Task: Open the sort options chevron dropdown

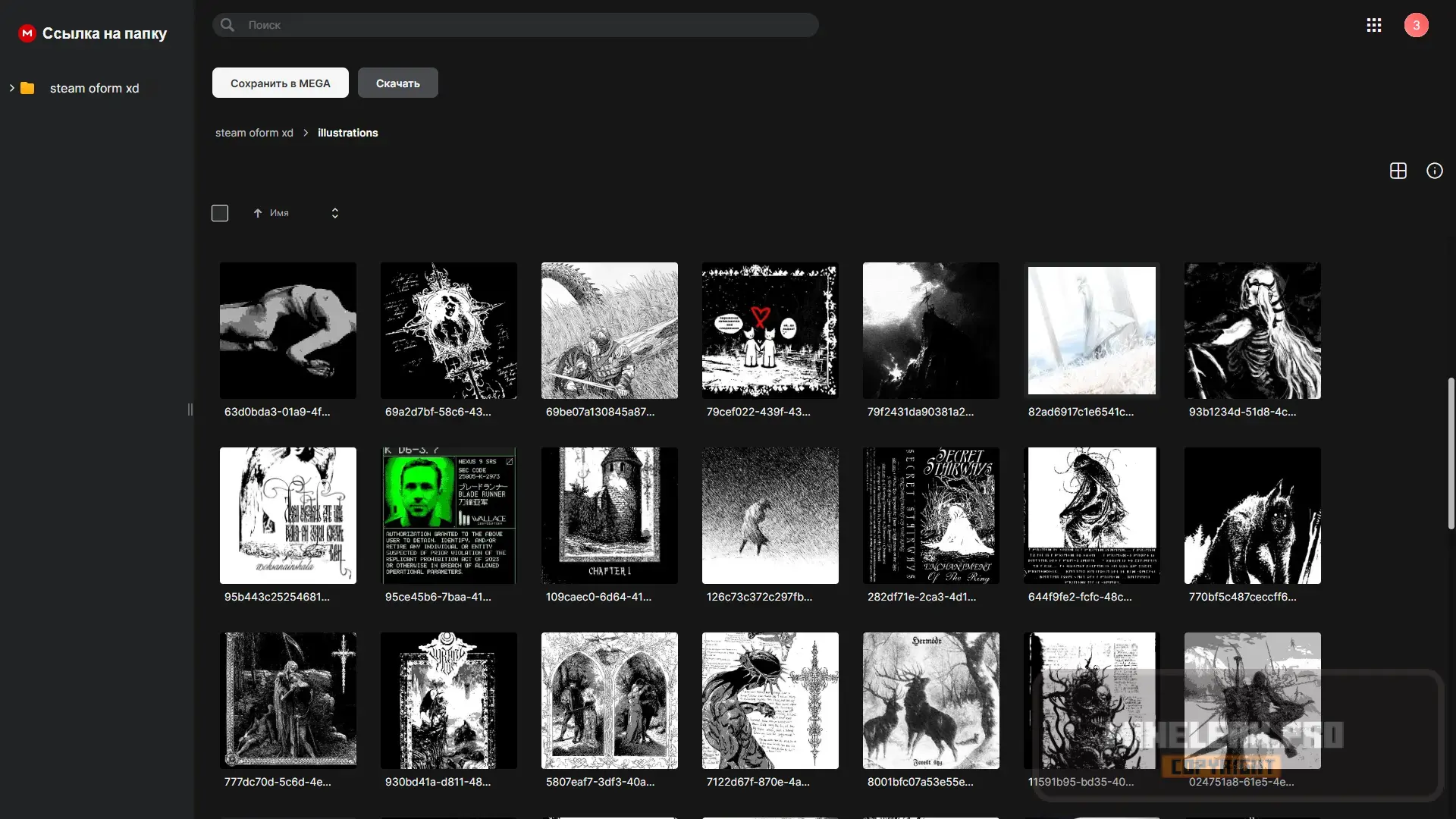Action: click(335, 213)
